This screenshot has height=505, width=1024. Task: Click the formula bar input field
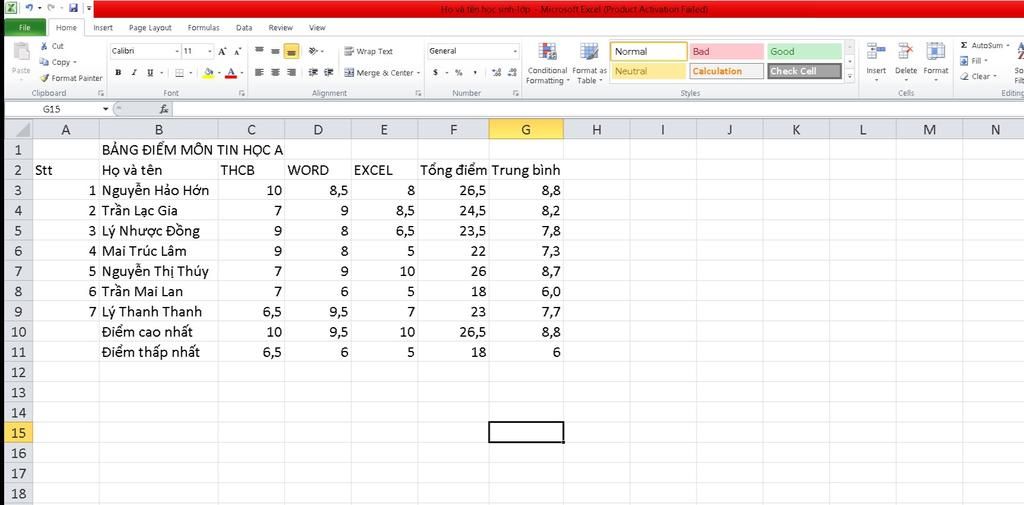598,109
